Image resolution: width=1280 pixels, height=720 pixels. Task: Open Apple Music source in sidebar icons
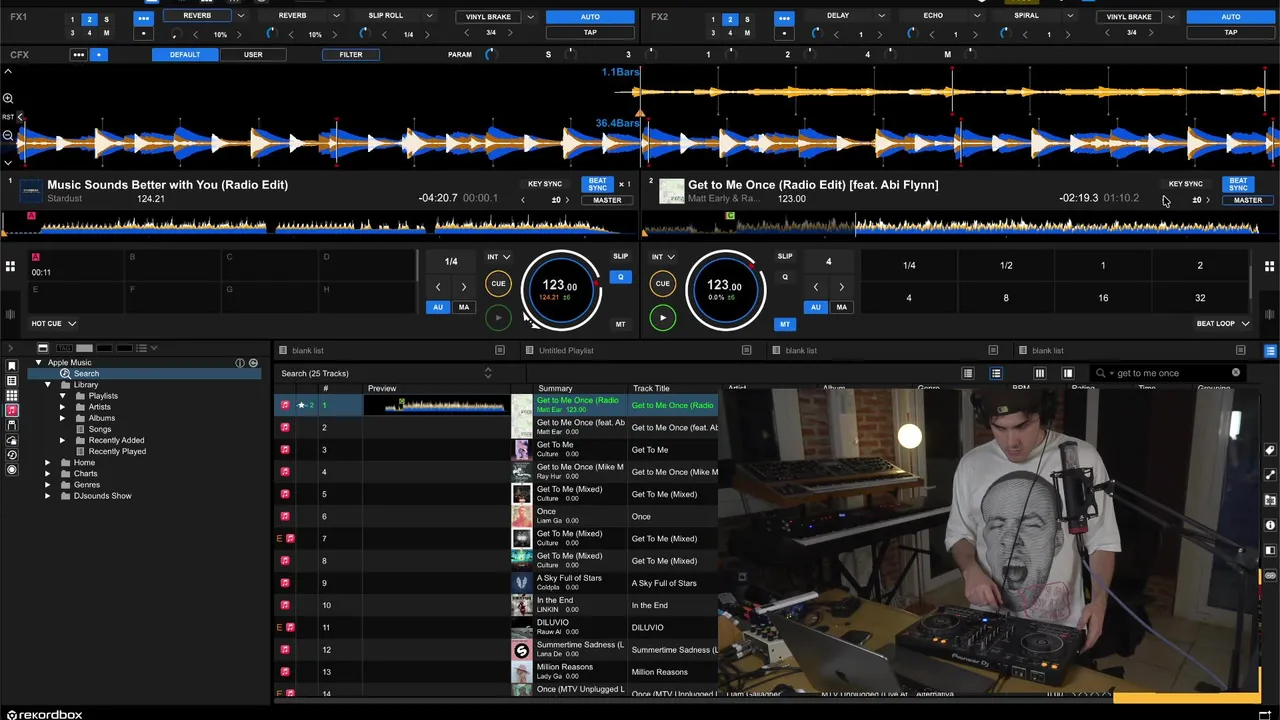click(12, 411)
